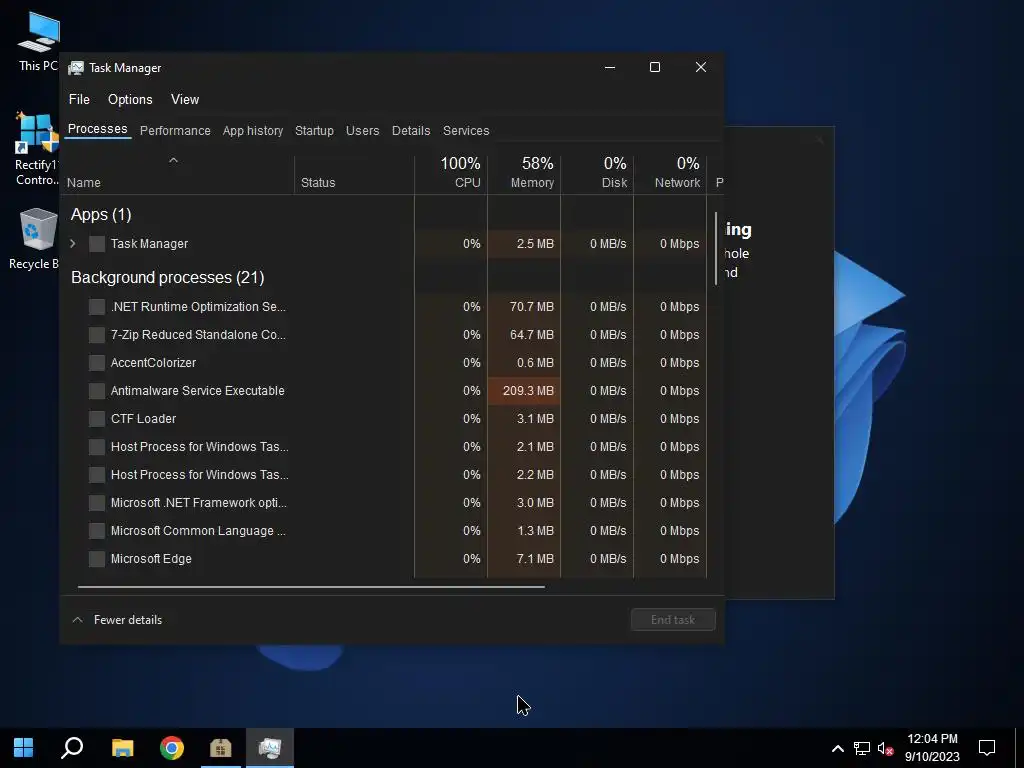Select the Rectify11 Control Center desktop icon
1024x768 pixels.
click(37, 150)
